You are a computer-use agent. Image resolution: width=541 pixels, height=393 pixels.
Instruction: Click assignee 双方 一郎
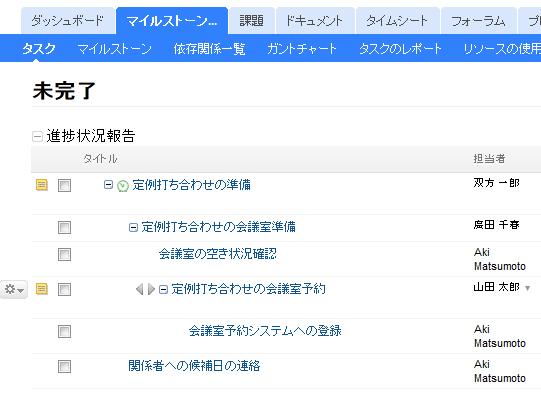click(x=496, y=183)
